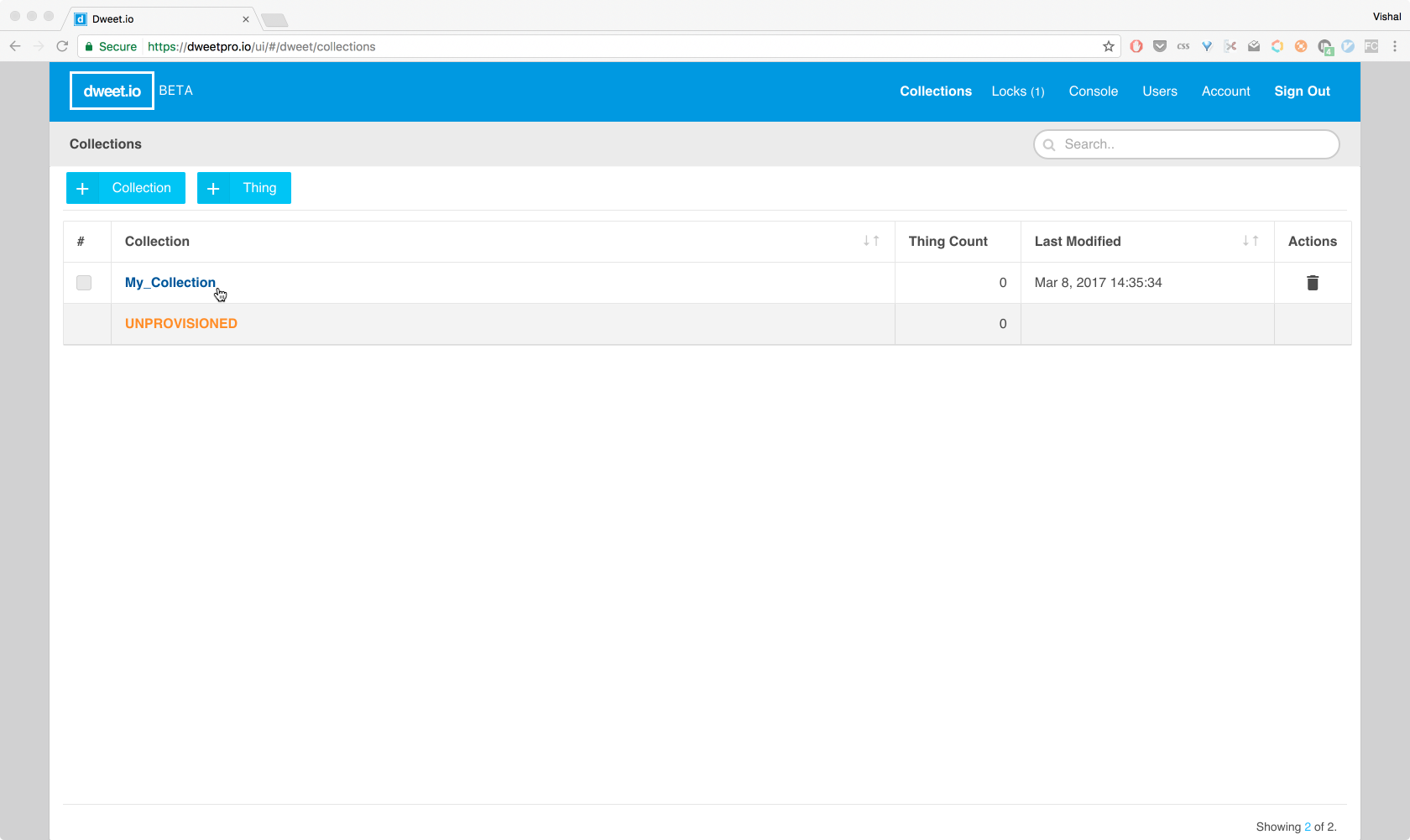Screen dimensions: 1410x840
Task: Open the scissors clipping extension icon
Action: [1230, 46]
